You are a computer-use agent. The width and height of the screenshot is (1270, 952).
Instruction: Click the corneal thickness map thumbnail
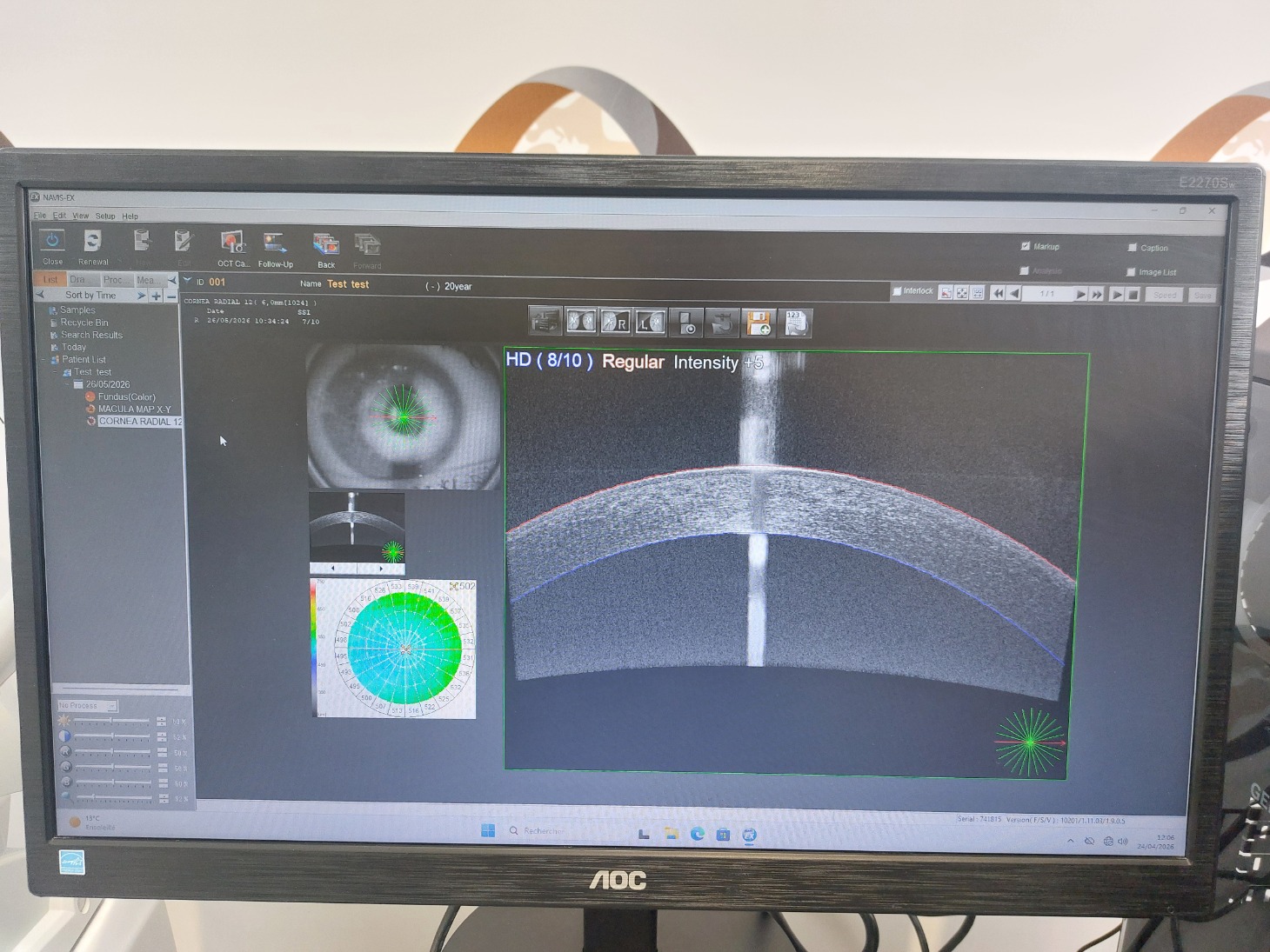393,649
